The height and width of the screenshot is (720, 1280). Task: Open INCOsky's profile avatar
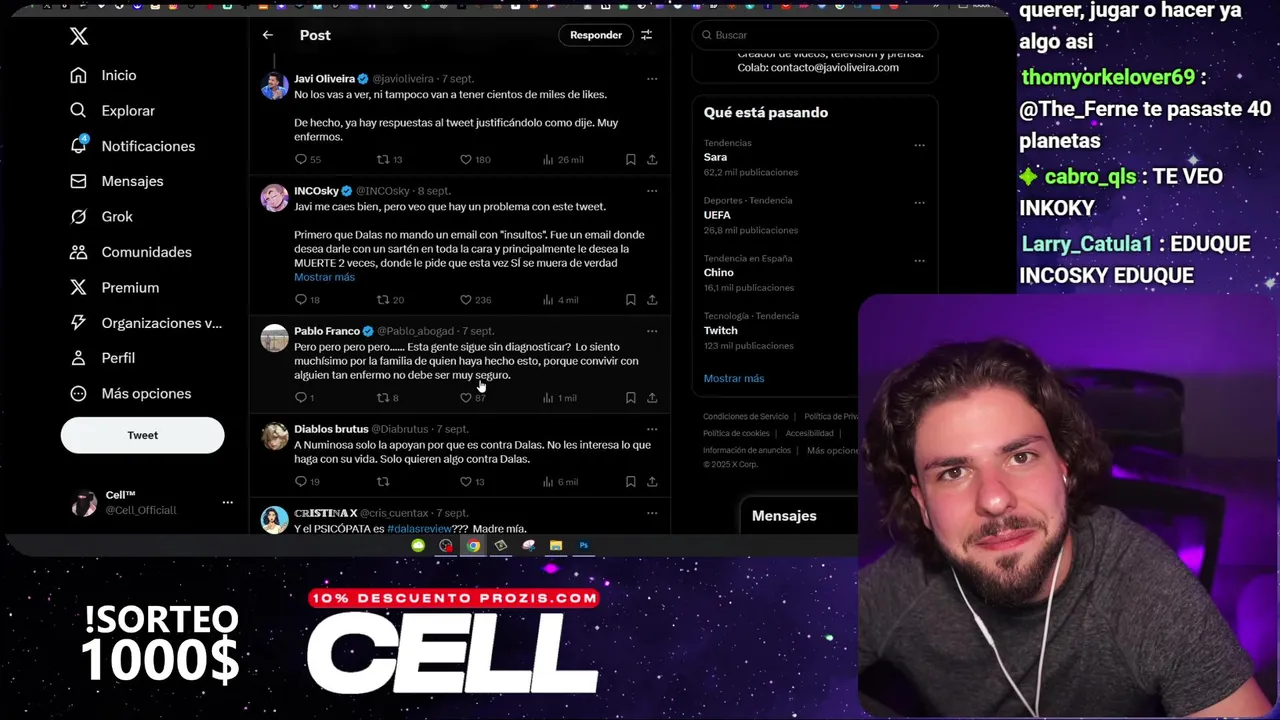tap(275, 198)
